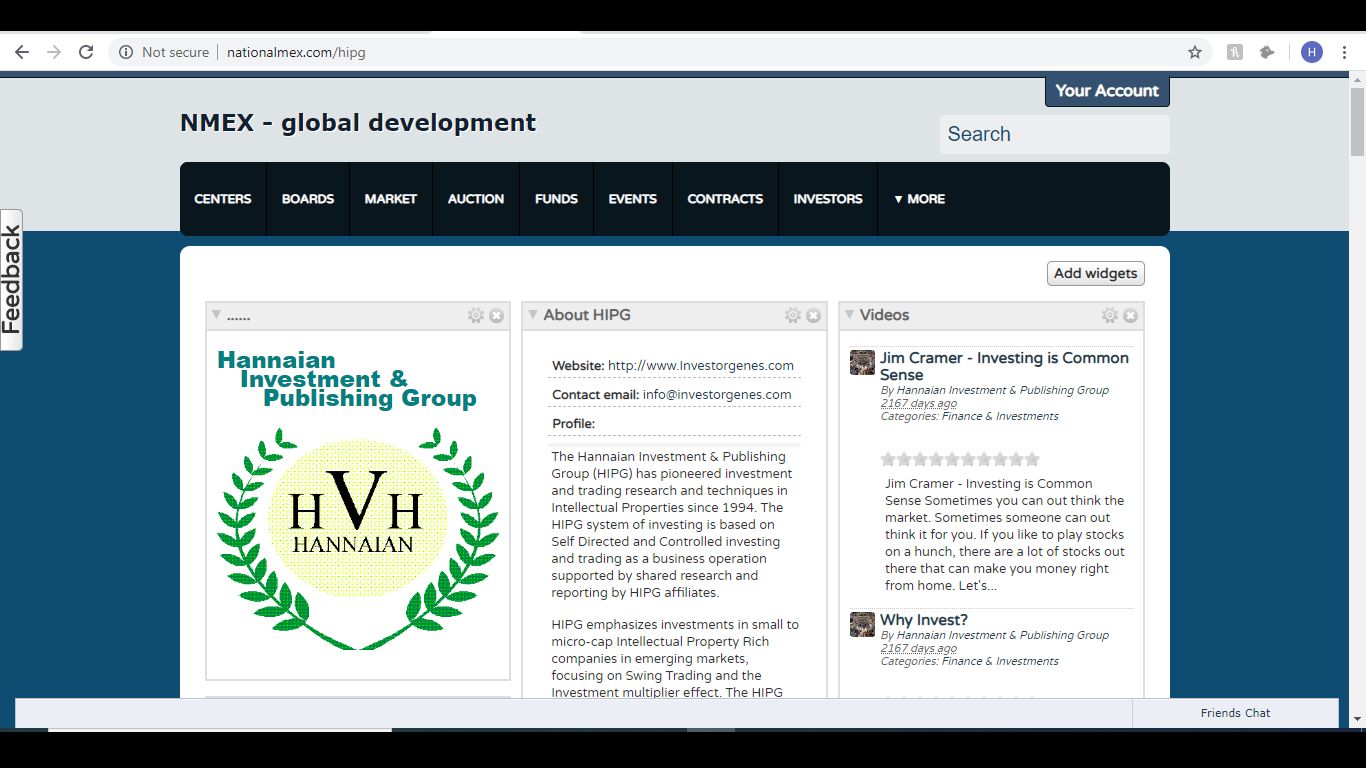Viewport: 1366px width, 768px height.
Task: Expand the More navigation dropdown
Action: [919, 199]
